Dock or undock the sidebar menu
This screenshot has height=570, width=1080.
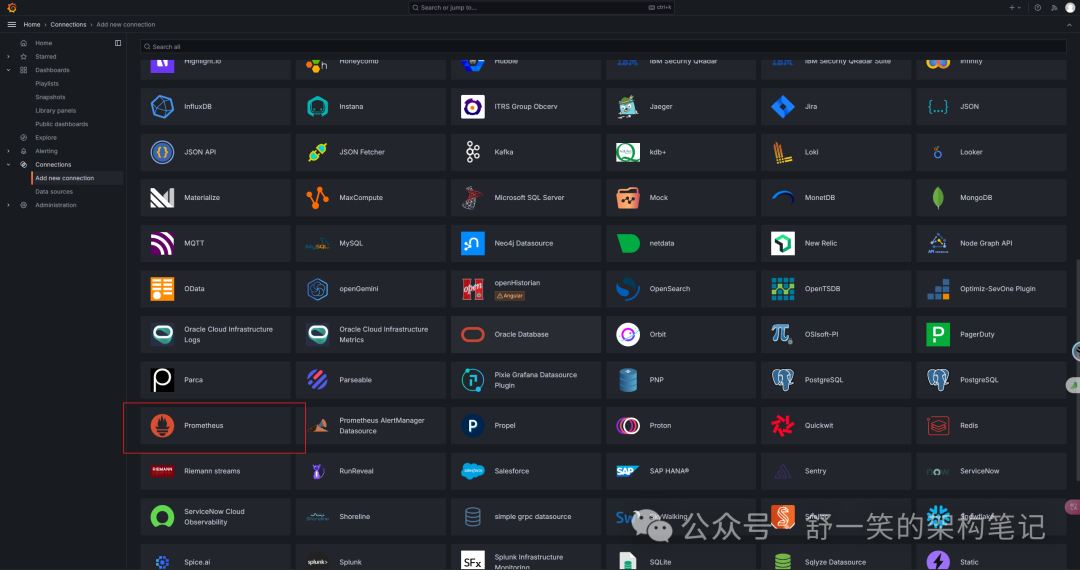[x=118, y=43]
